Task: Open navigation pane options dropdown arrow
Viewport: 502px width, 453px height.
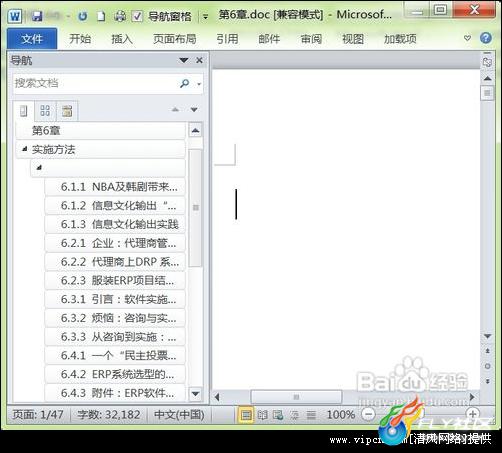Action: point(184,60)
